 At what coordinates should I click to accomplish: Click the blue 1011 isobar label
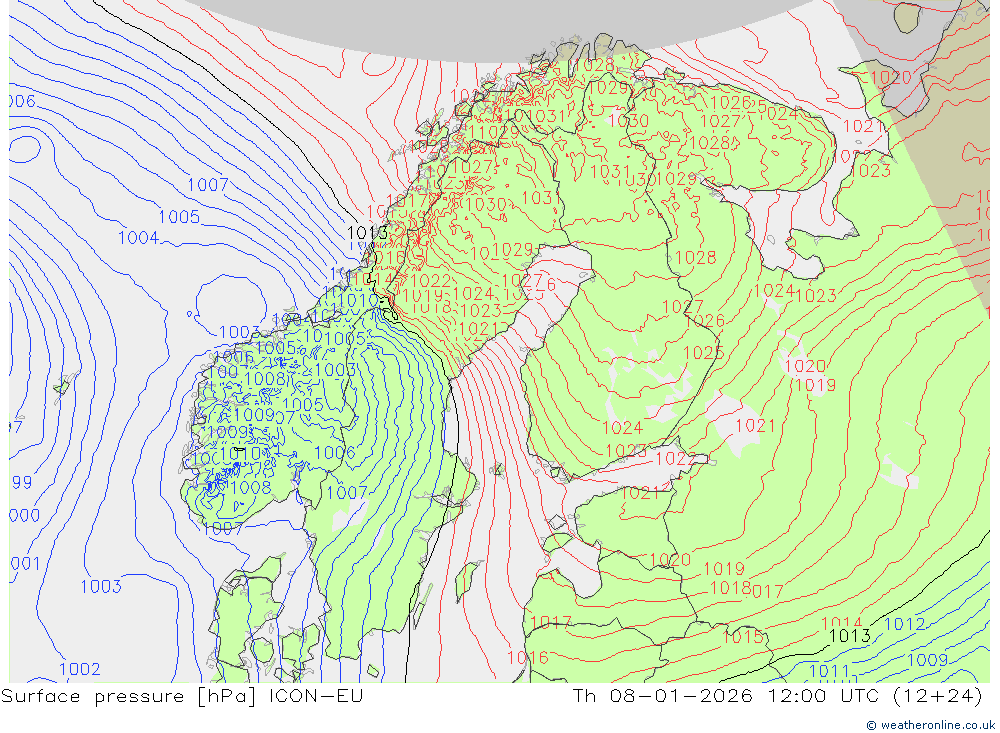[829, 671]
